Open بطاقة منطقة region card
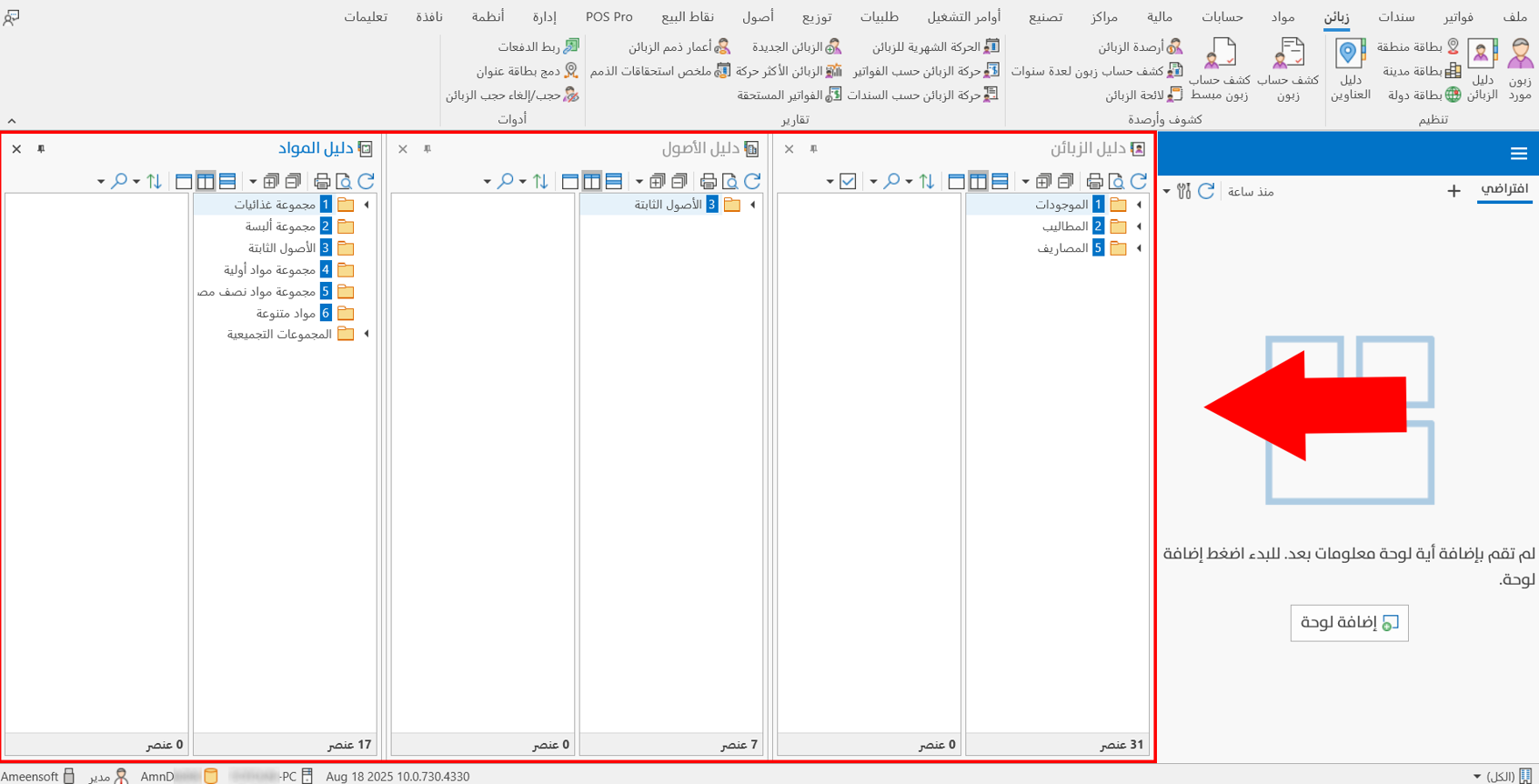Viewport: 1539px width, 784px height. tap(1418, 46)
